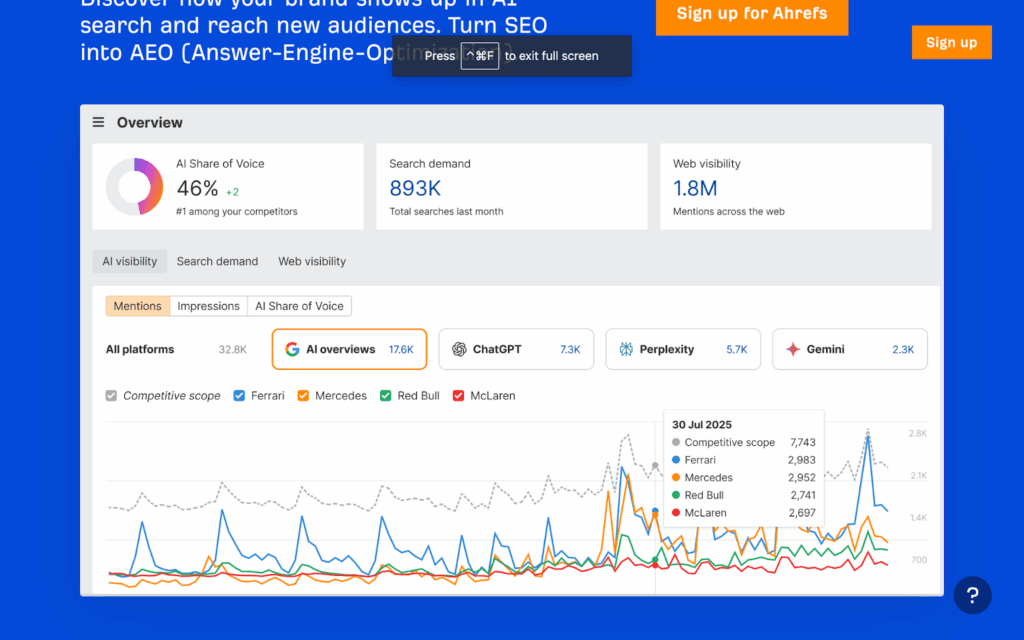The width and height of the screenshot is (1024, 640).
Task: Switch to the AI Share of Voice tab
Action: tap(299, 306)
